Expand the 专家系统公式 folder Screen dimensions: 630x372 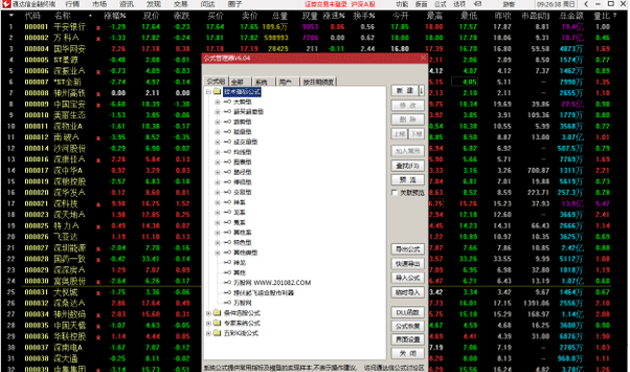[209, 323]
